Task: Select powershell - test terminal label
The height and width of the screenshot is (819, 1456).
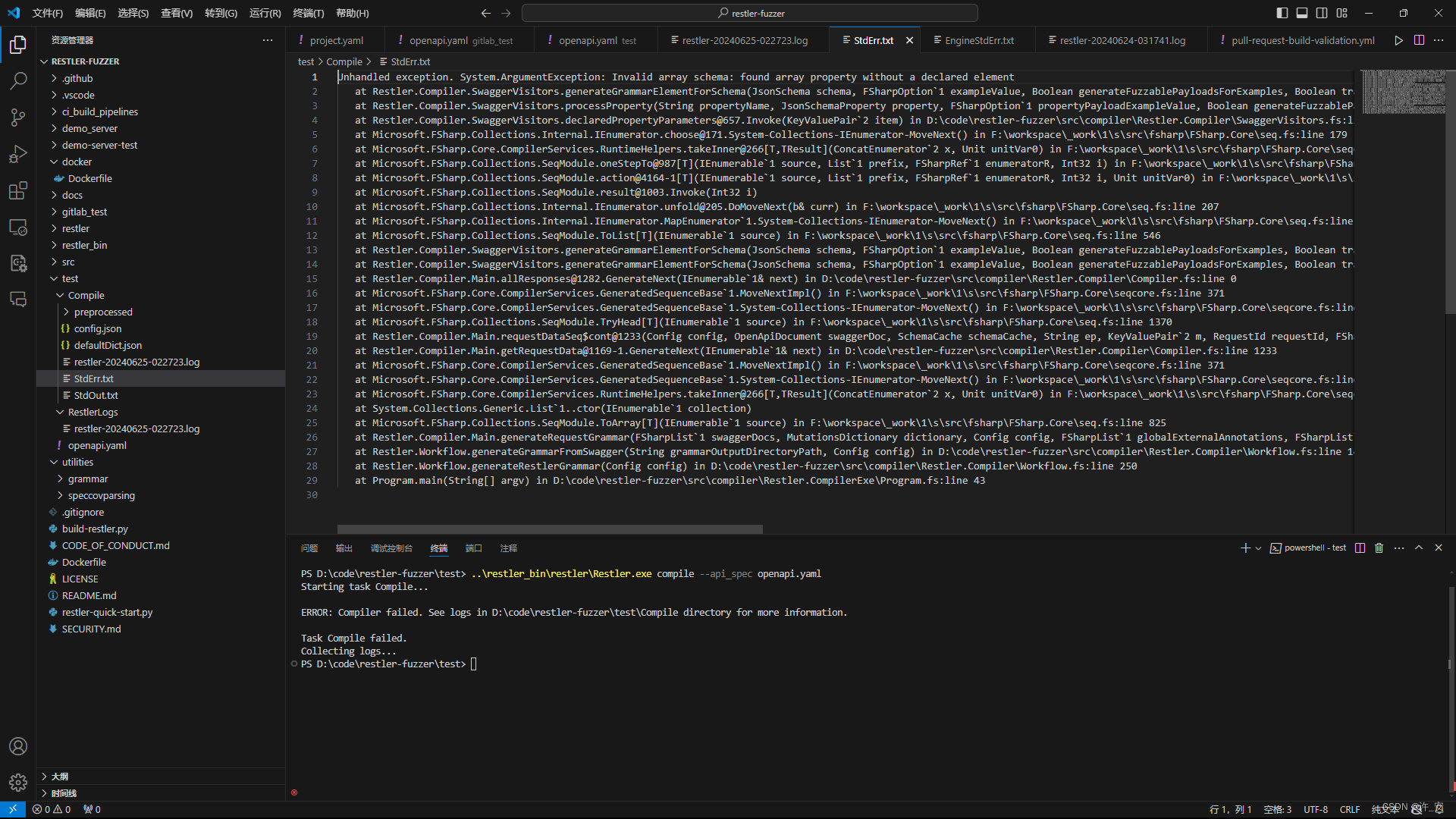Action: click(x=1308, y=548)
